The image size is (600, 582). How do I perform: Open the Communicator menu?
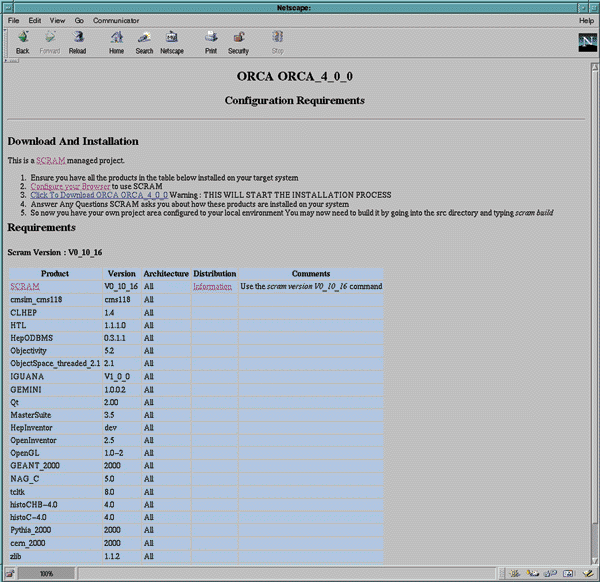(116, 20)
